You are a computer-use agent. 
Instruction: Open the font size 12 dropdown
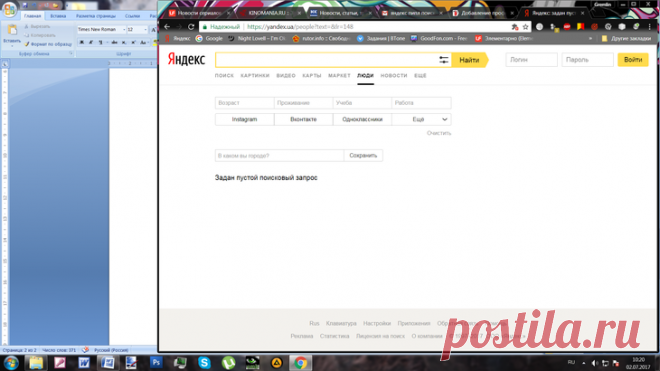coord(145,29)
